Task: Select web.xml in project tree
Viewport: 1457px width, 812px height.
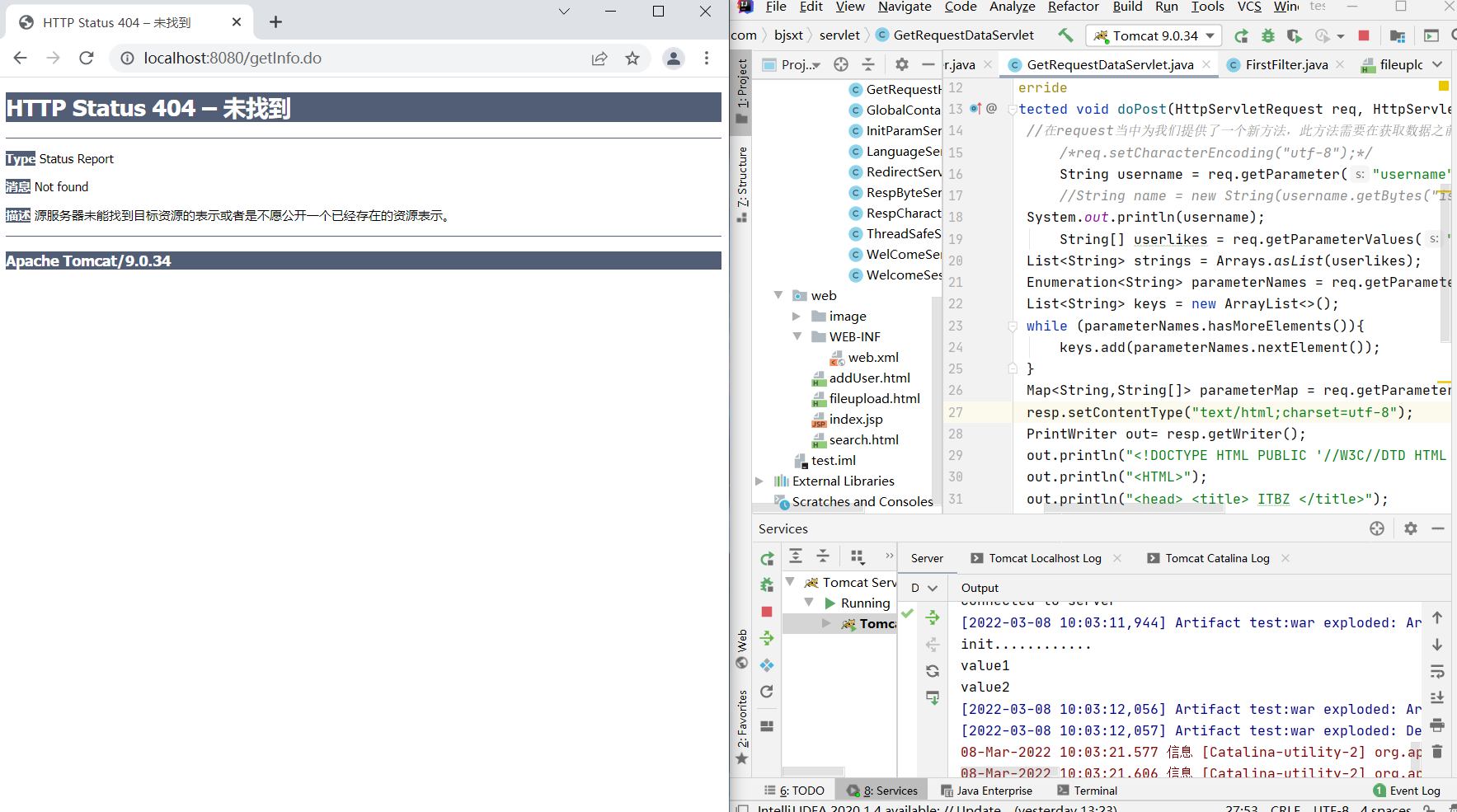Action: pos(872,357)
